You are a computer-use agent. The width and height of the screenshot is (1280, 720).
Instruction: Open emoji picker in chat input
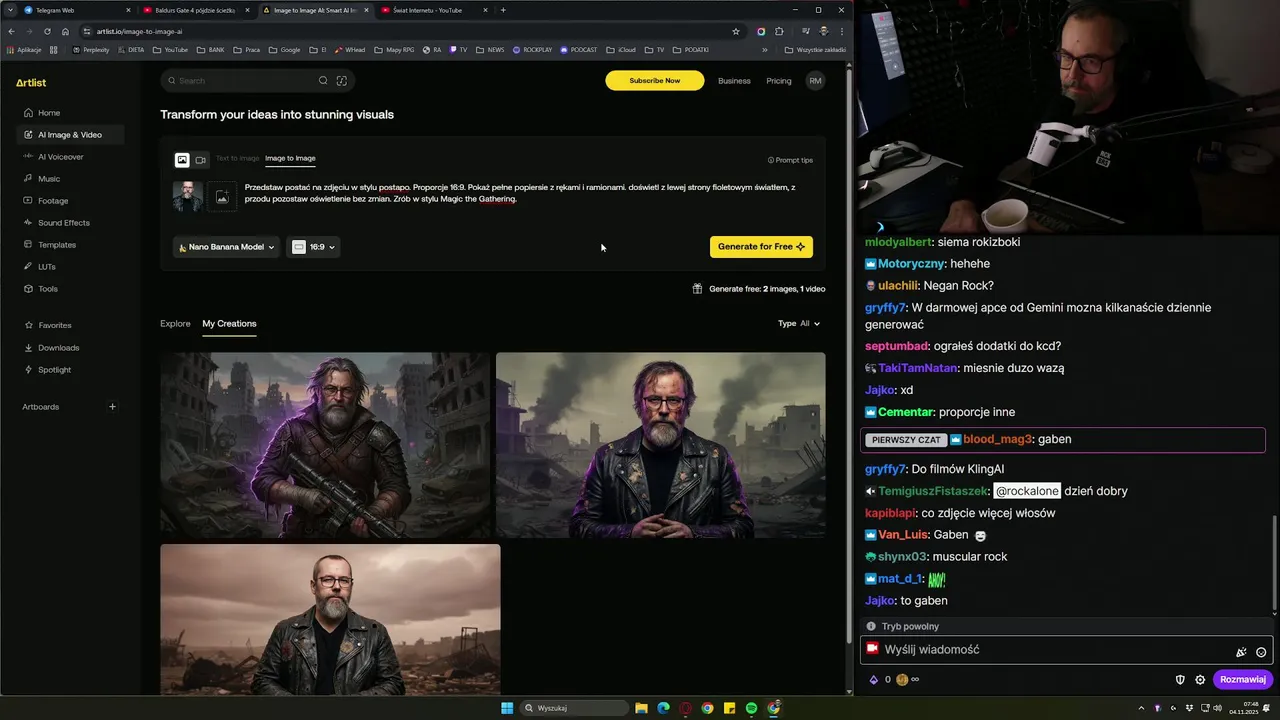pyautogui.click(x=1261, y=652)
